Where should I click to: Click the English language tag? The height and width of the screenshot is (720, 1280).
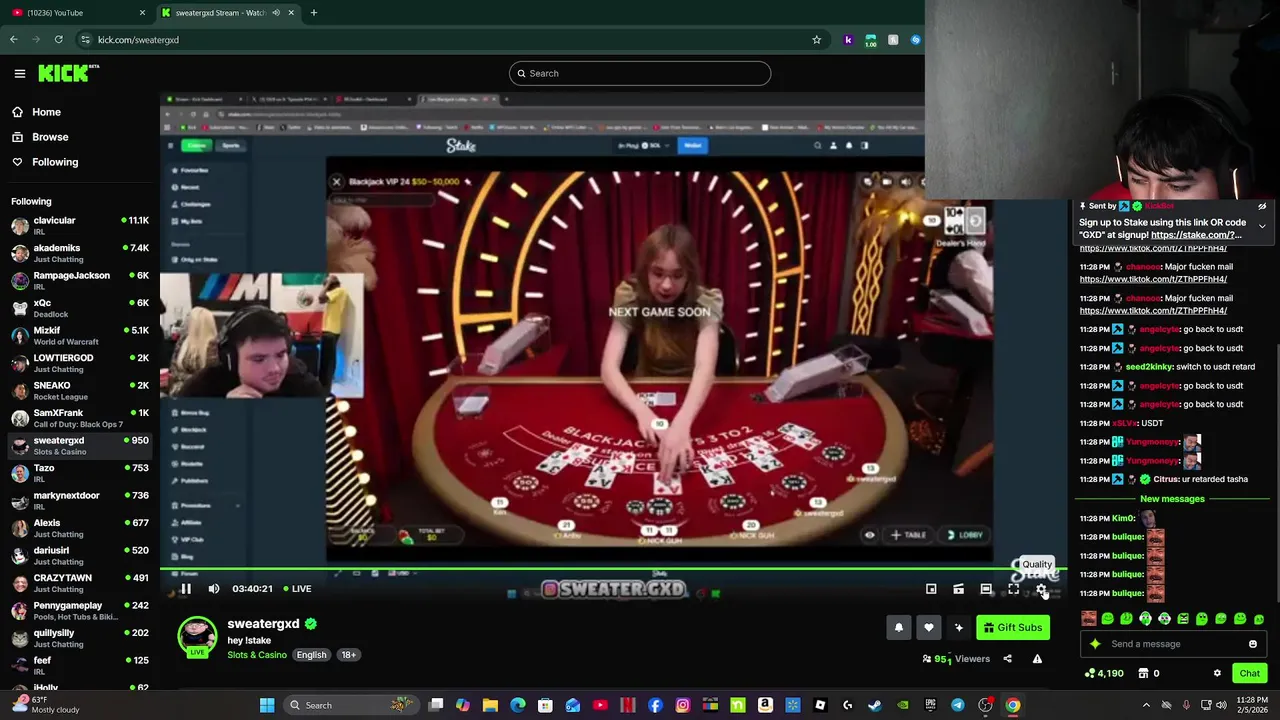pos(311,655)
